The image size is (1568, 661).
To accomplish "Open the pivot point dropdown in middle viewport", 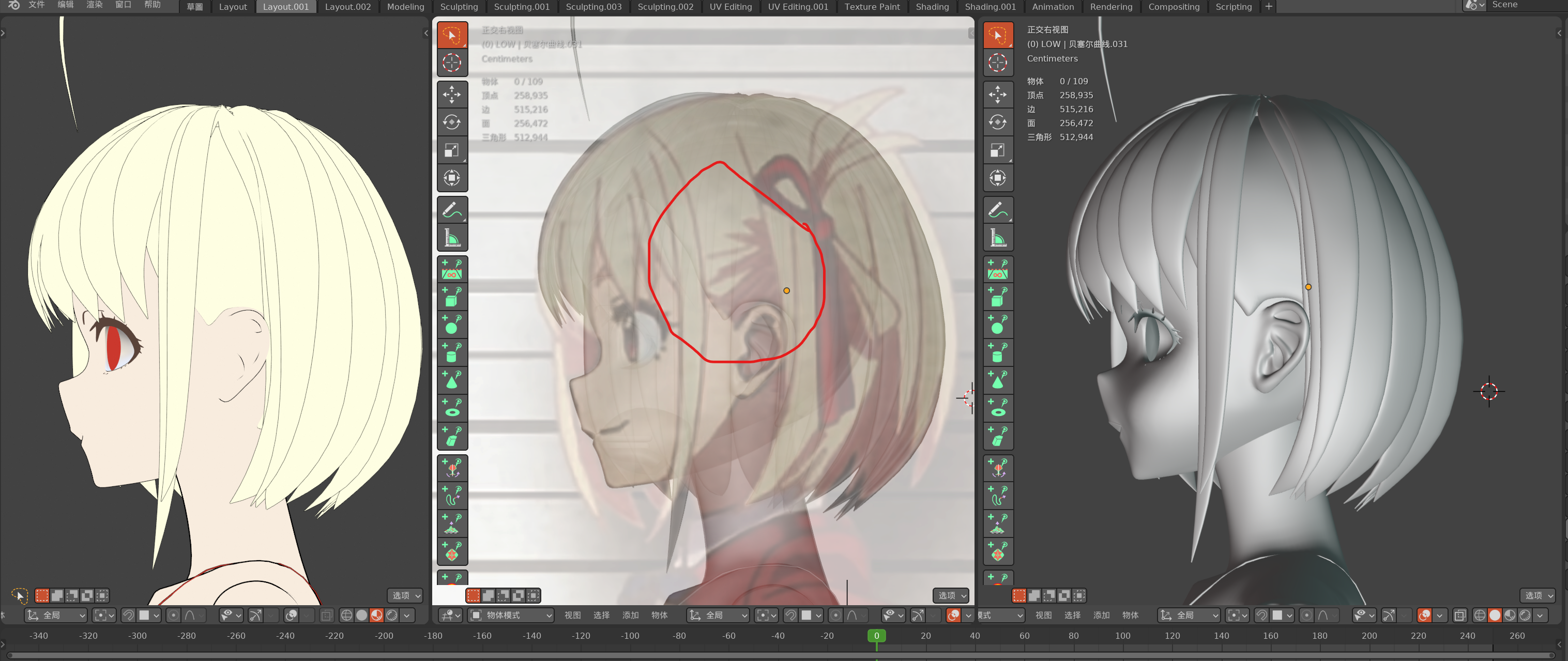I will pos(766,616).
